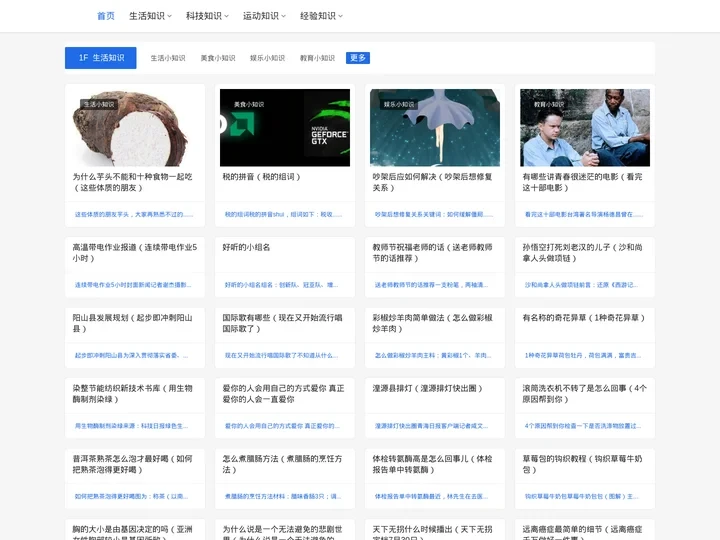
Task: Open article 胸的大小是由基因决定的吗
Action: click(x=133, y=532)
